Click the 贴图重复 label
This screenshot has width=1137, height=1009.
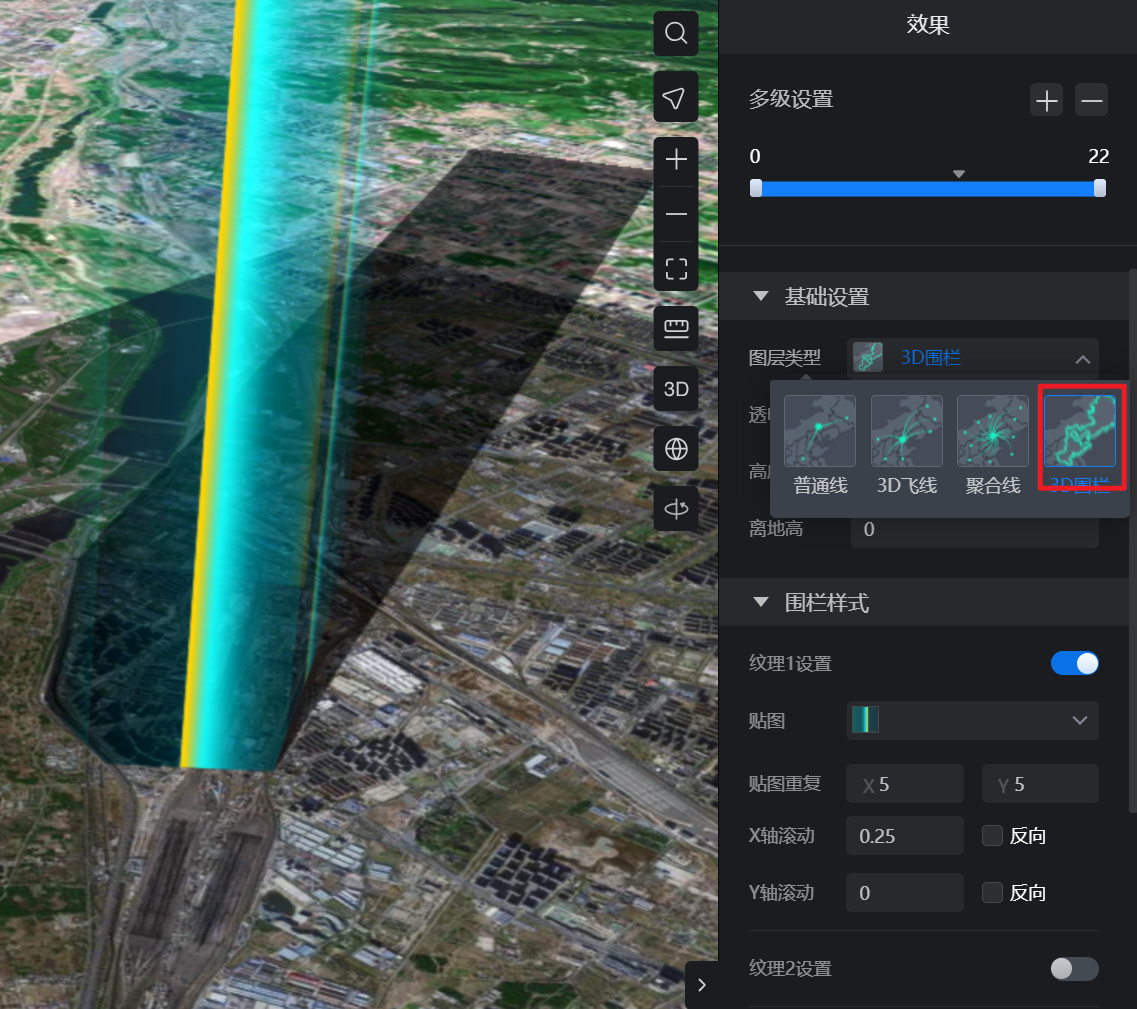(785, 784)
